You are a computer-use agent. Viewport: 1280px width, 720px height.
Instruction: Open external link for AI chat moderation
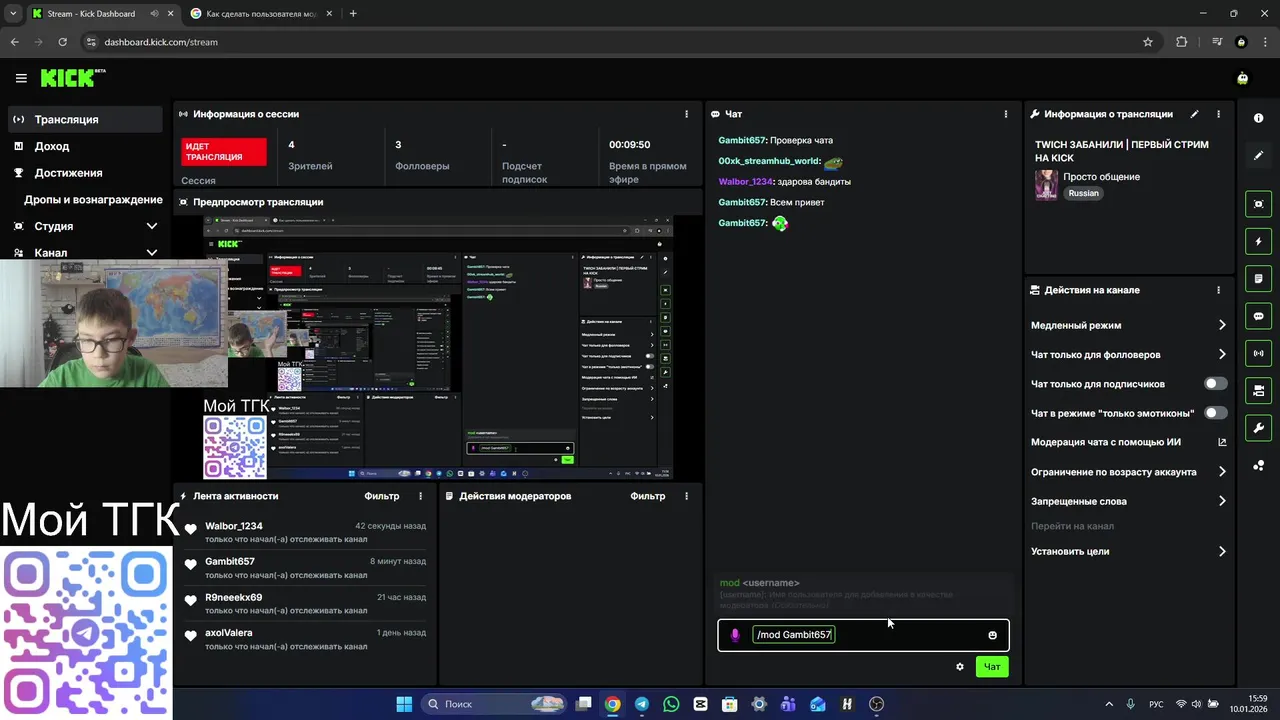tap(1221, 442)
